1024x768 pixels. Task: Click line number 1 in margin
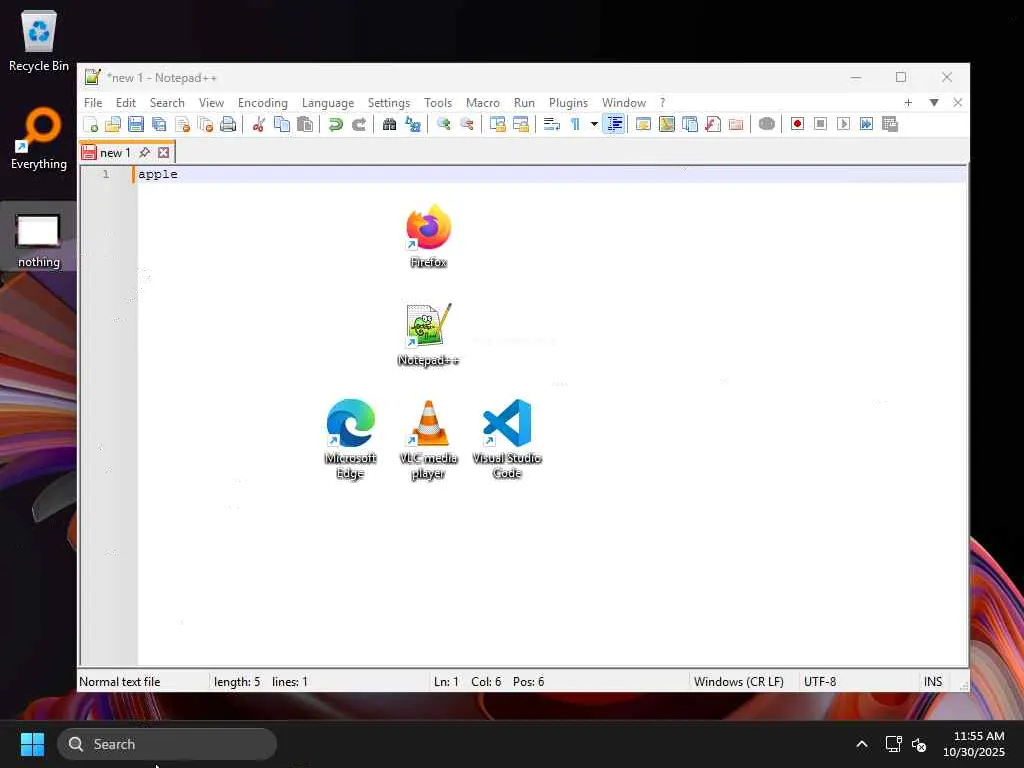[x=106, y=174]
